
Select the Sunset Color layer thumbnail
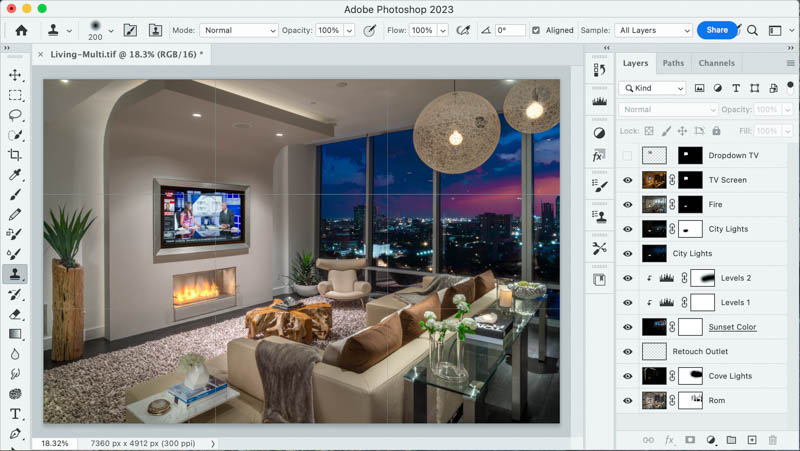tap(655, 327)
